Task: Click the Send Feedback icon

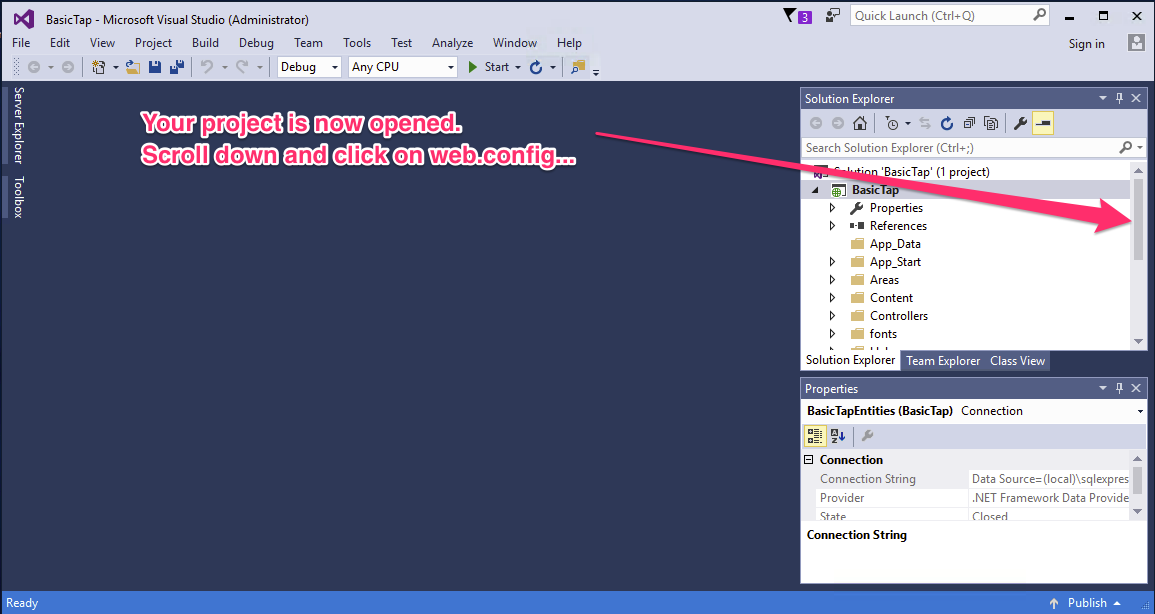Action: tap(833, 15)
